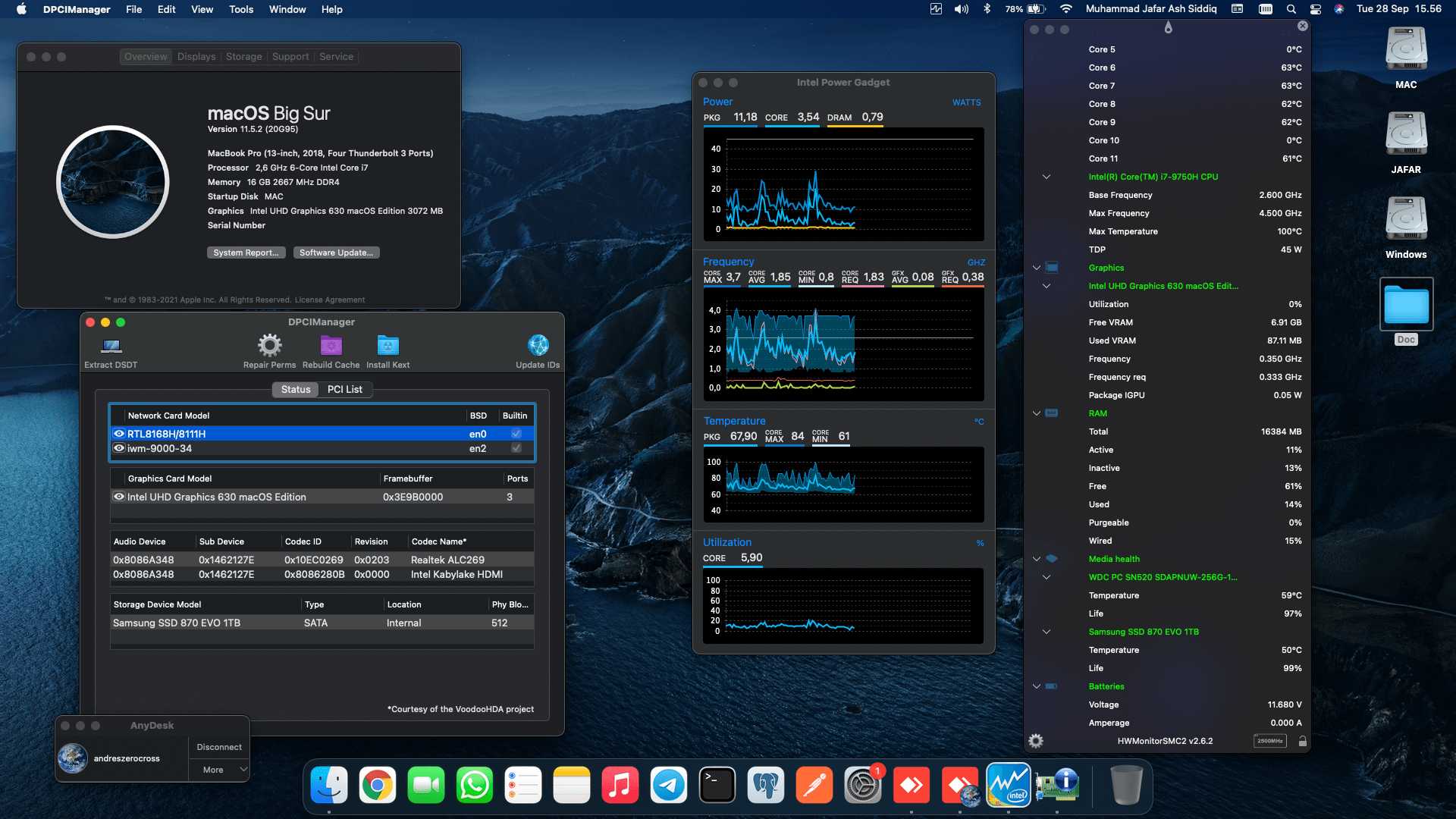
Task: Open Intel Power Gadget dock icon
Action: point(1009,785)
